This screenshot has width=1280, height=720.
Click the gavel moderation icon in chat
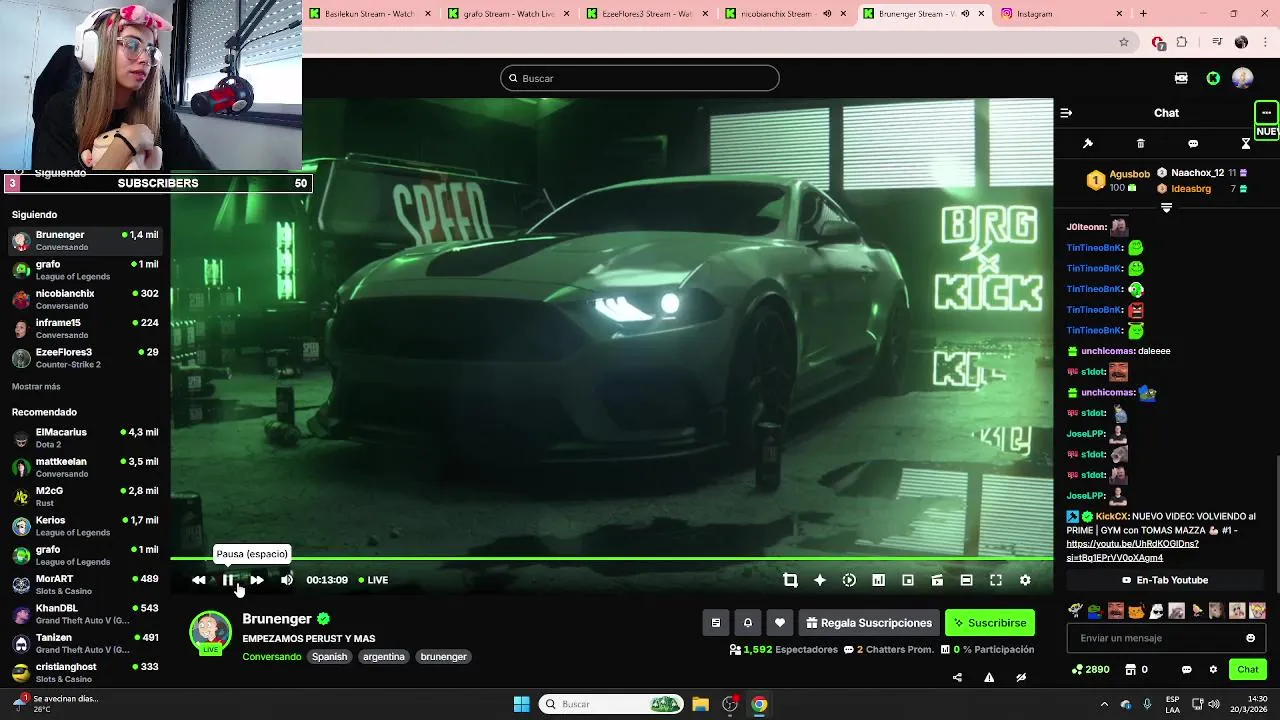point(1088,144)
